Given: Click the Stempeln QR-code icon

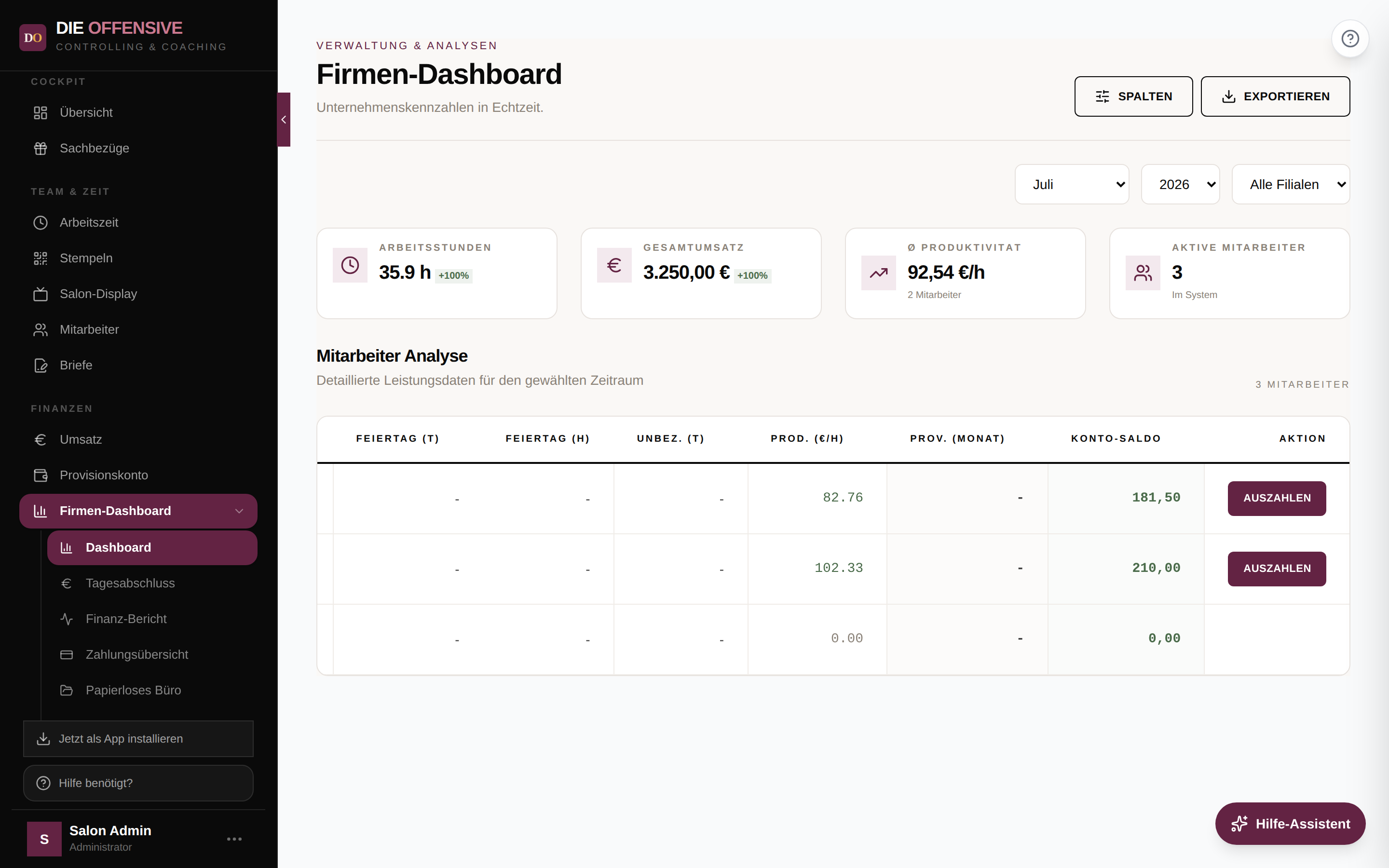Looking at the screenshot, I should pyautogui.click(x=40, y=258).
